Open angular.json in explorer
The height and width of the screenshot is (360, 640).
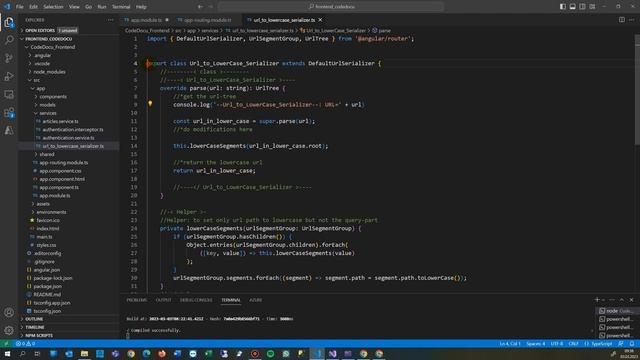pos(47,270)
